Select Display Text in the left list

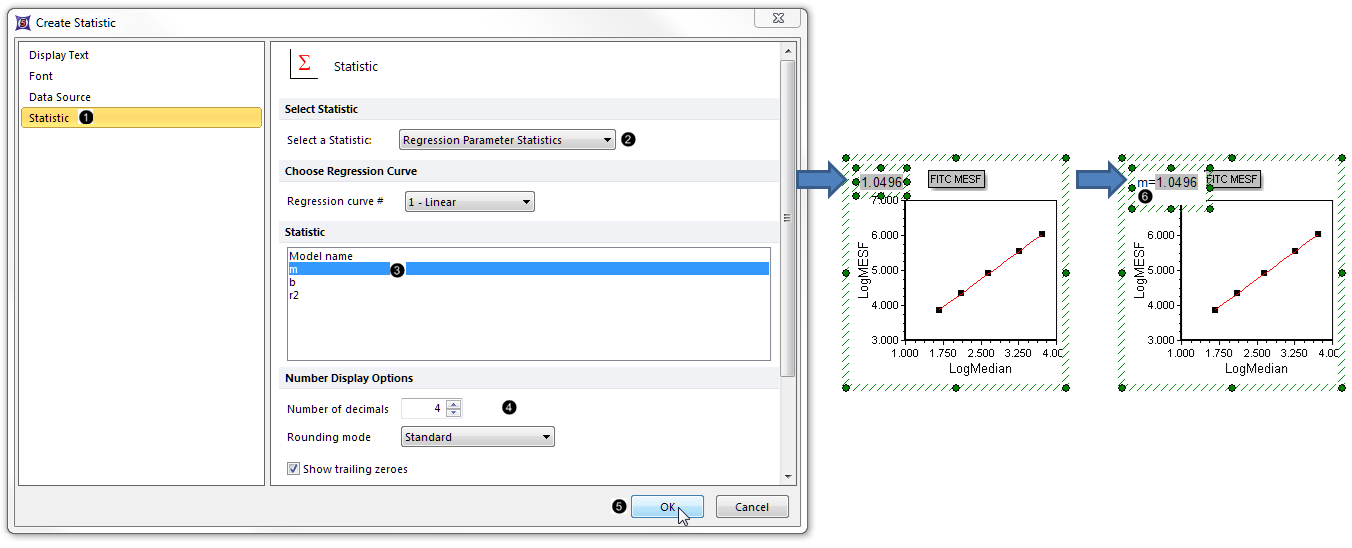coord(59,55)
